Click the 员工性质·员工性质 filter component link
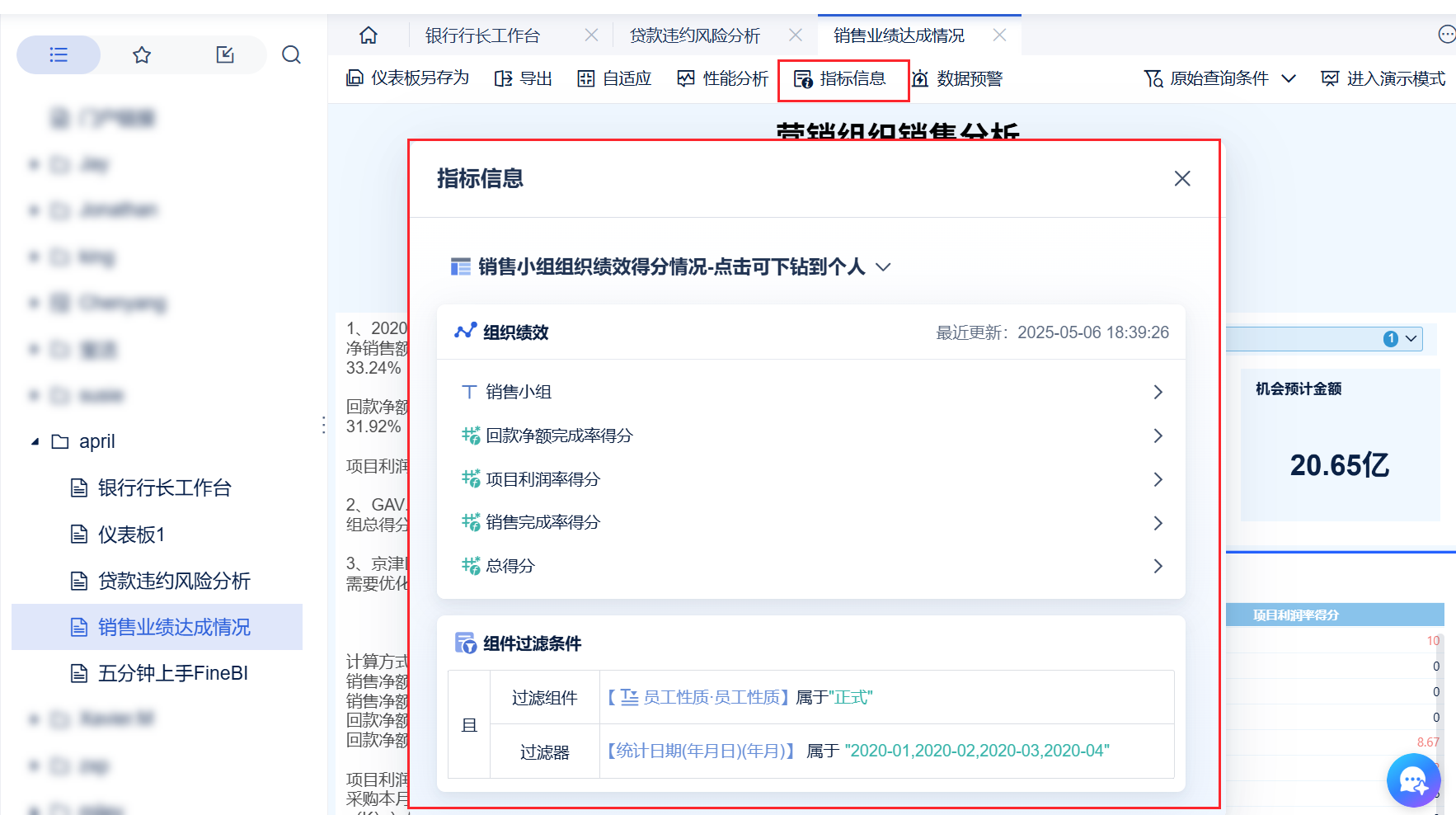Screen dimensions: 1456x815 pos(697,697)
